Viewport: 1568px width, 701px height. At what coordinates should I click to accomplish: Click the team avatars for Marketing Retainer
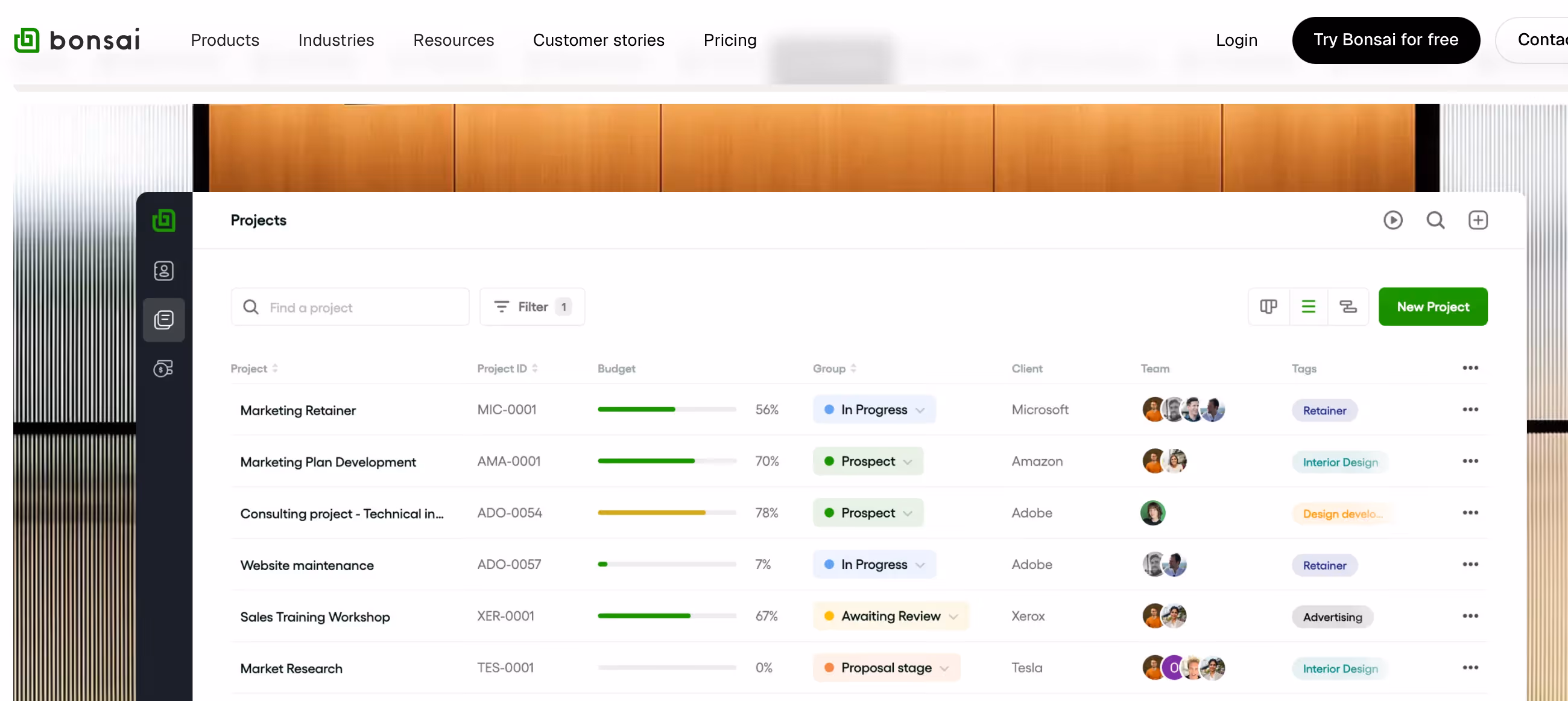point(1183,409)
